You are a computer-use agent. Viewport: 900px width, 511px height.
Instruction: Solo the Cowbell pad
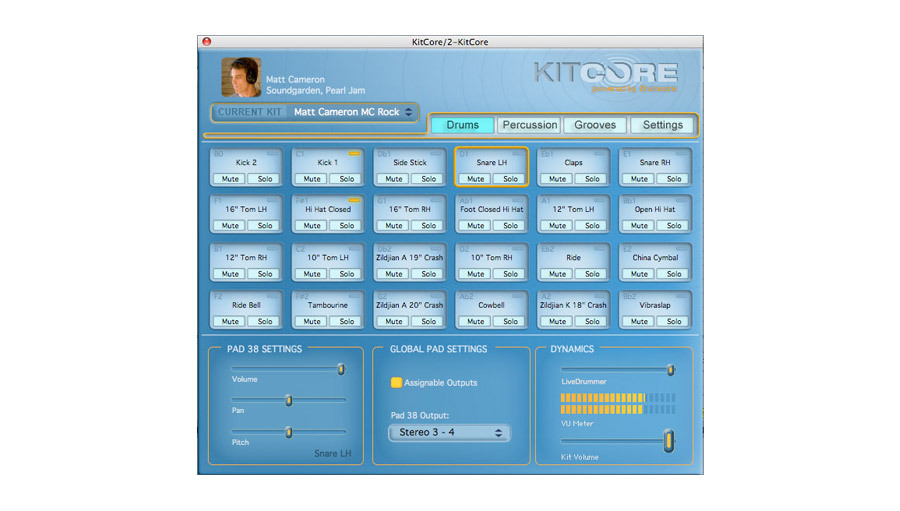(510, 322)
